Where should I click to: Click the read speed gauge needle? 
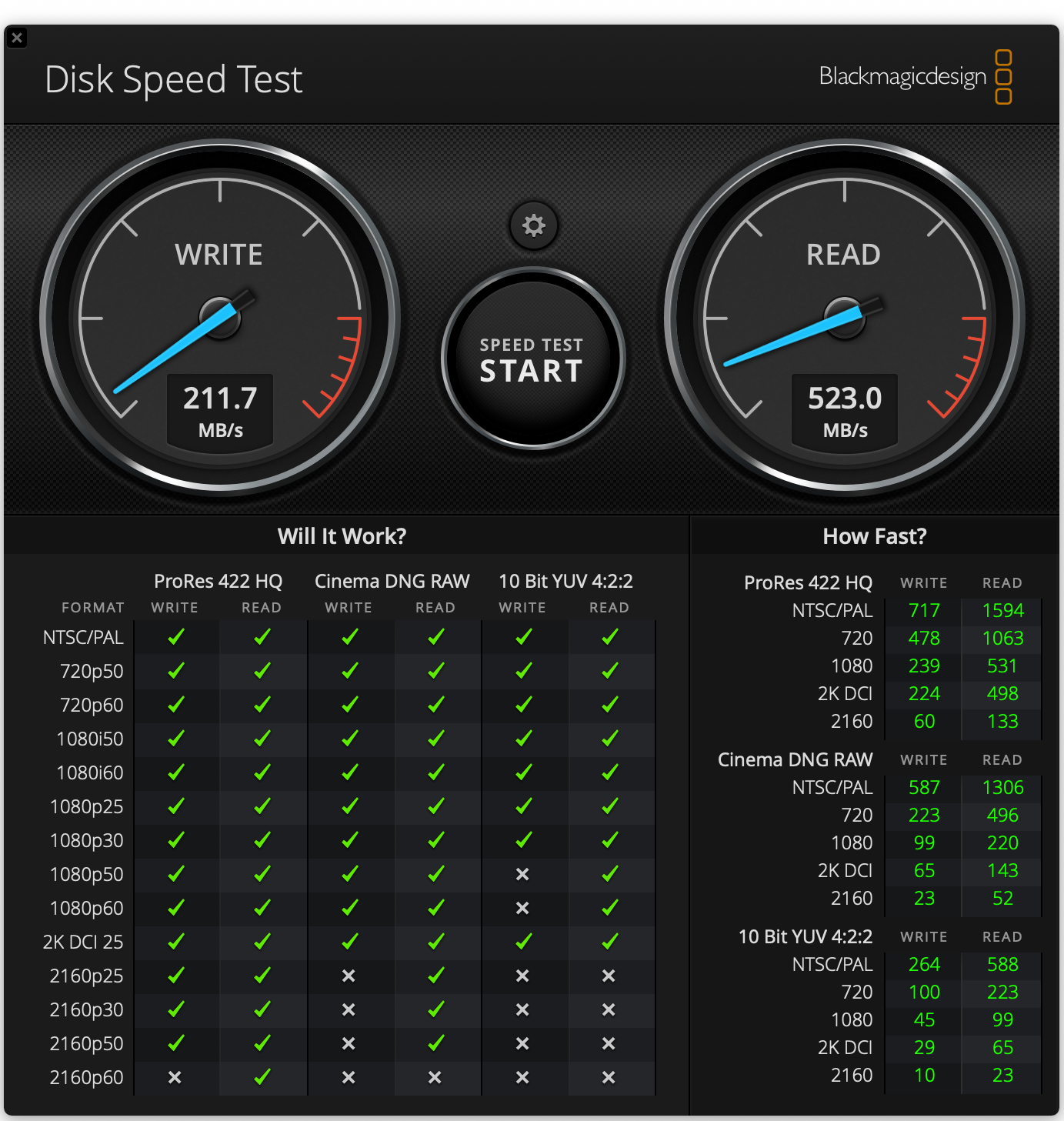792,338
